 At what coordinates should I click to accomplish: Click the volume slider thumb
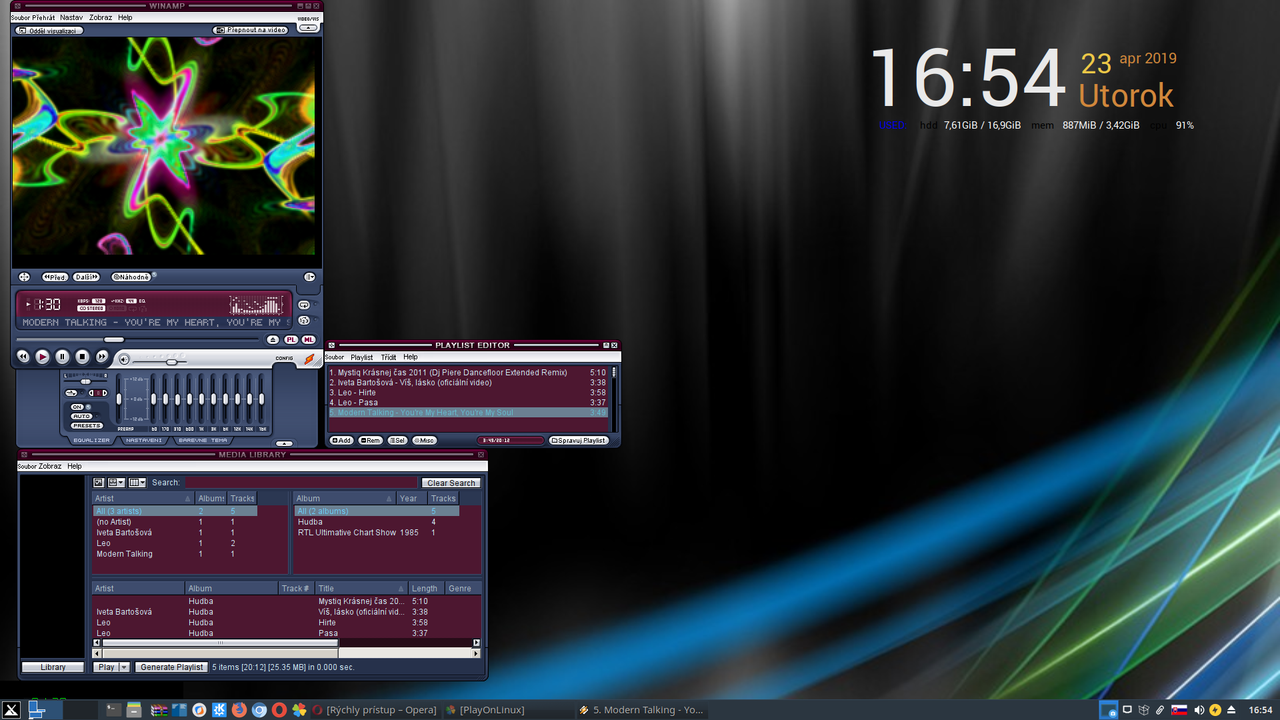coord(171,362)
